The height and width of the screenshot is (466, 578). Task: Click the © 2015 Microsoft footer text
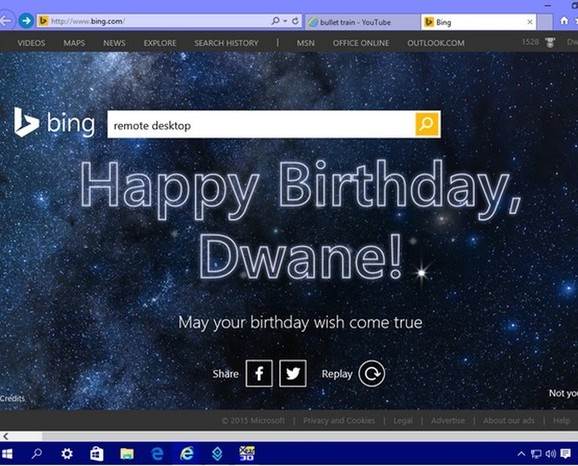click(x=253, y=420)
